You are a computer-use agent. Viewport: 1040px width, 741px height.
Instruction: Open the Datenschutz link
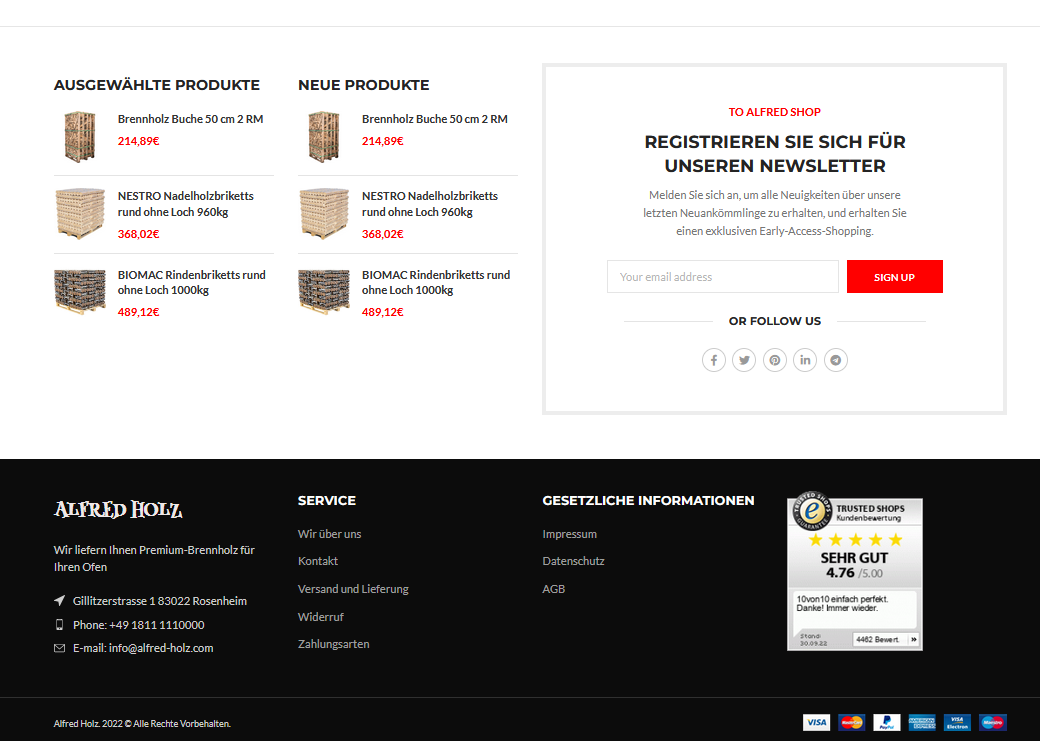(573, 561)
